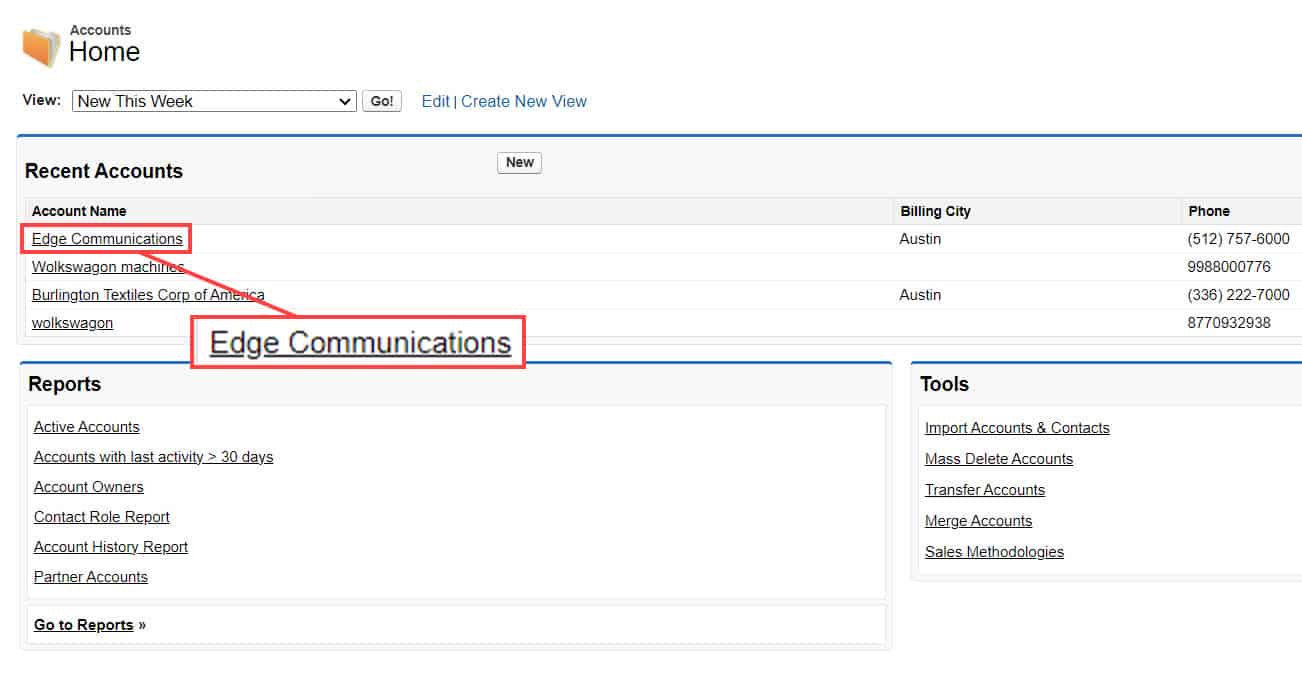Open Accounts with last activity > 30 days
Viewport: 1302px width, 678px height.
tap(153, 457)
